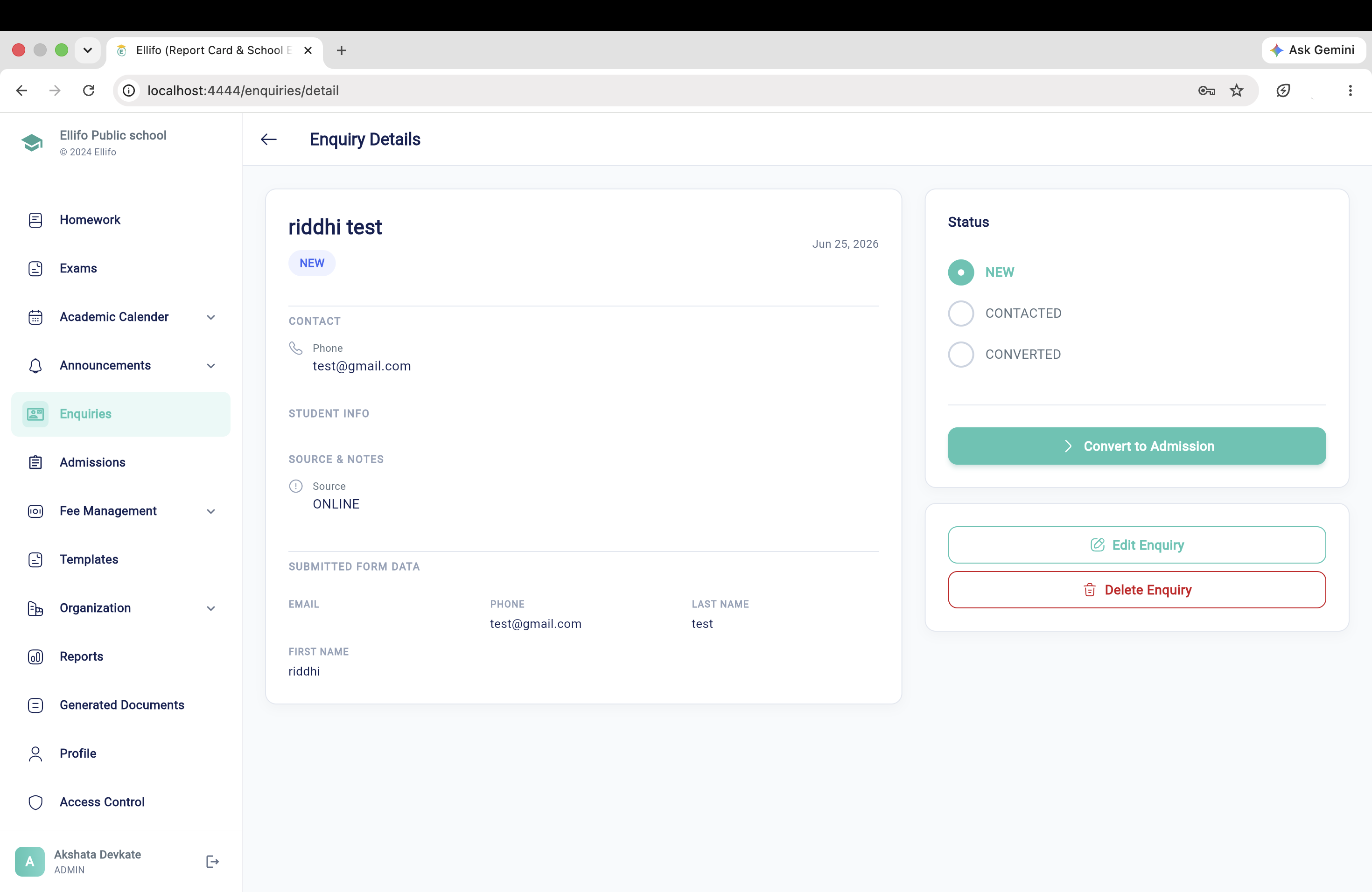Image resolution: width=1372 pixels, height=892 pixels.
Task: Click the user avatar letter A
Action: (x=29, y=862)
